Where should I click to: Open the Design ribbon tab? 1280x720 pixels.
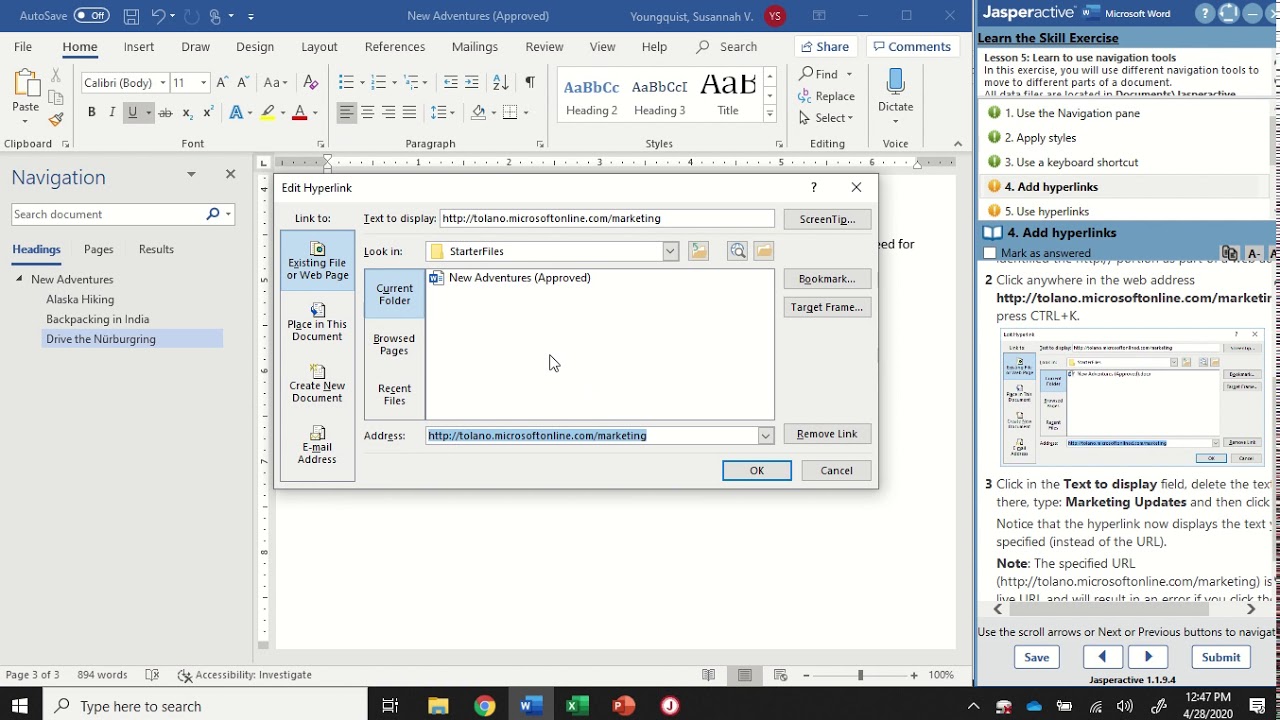click(x=255, y=47)
